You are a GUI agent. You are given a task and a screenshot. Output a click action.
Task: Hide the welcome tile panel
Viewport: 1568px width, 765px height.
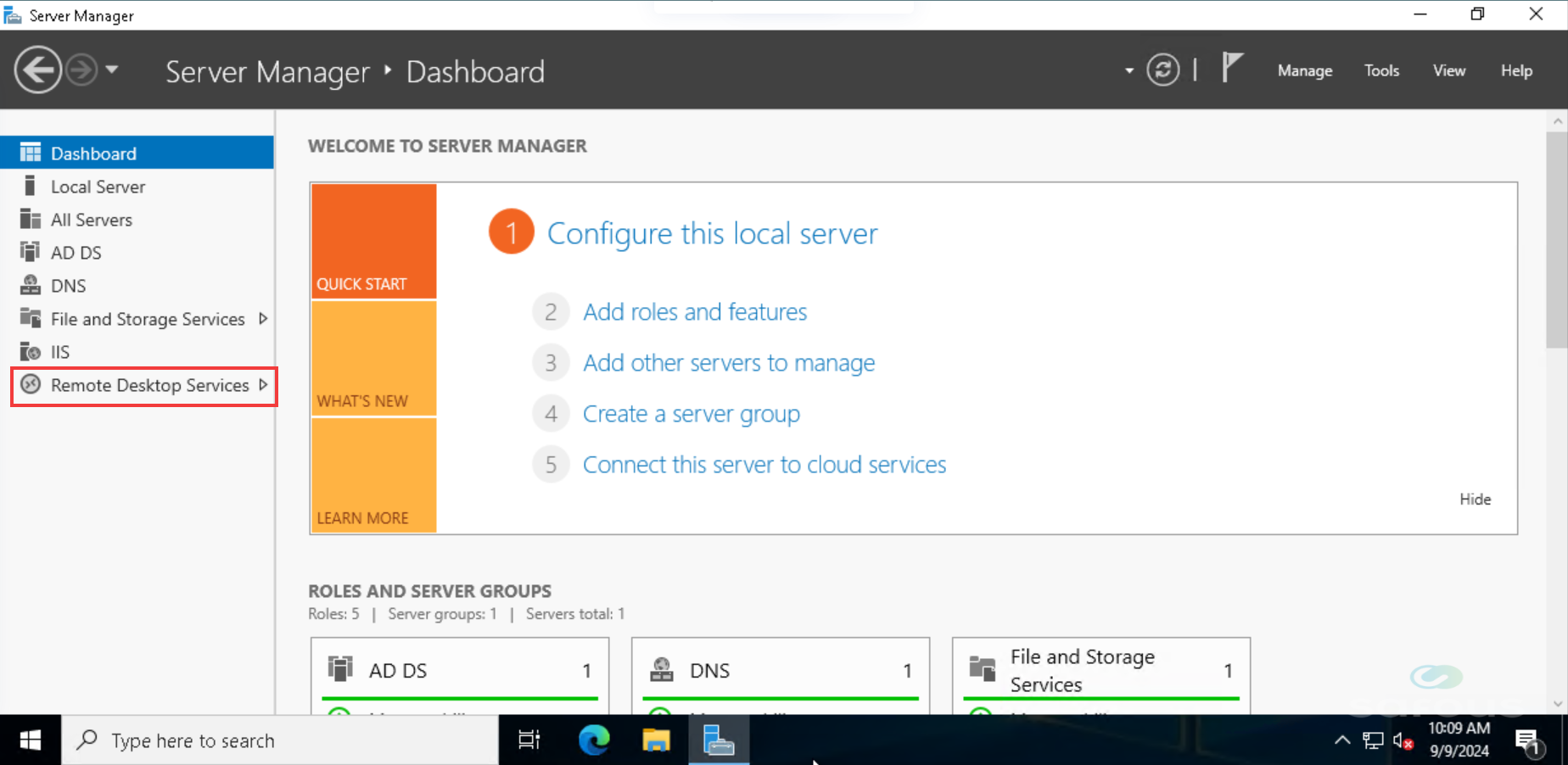point(1475,499)
